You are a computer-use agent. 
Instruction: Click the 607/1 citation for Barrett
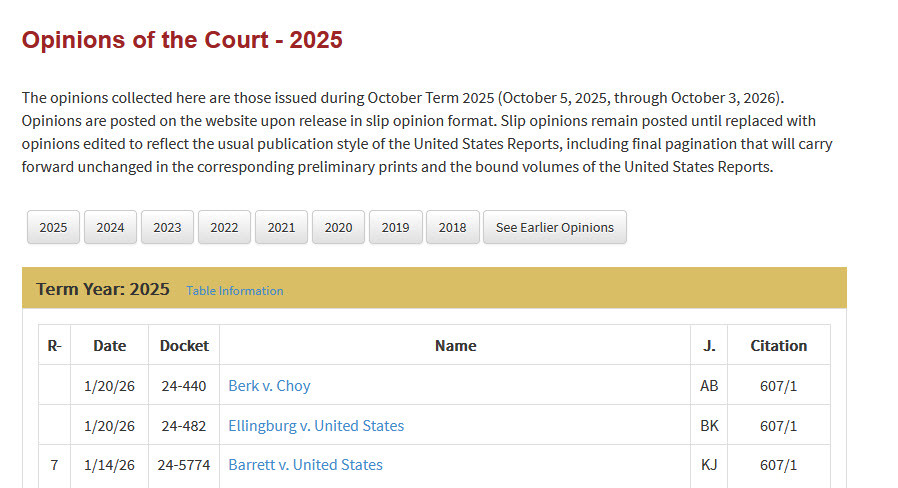[778, 465]
